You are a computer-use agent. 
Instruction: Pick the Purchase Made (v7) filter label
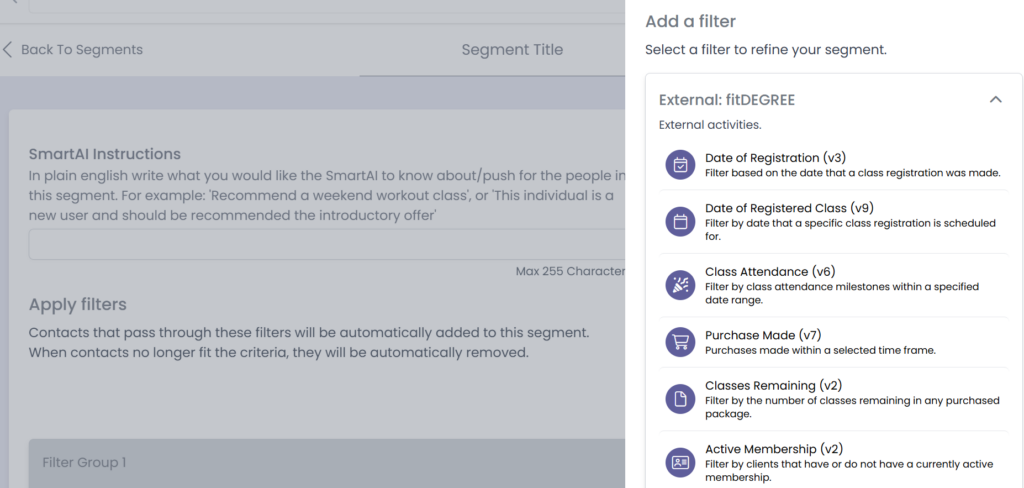coord(763,335)
